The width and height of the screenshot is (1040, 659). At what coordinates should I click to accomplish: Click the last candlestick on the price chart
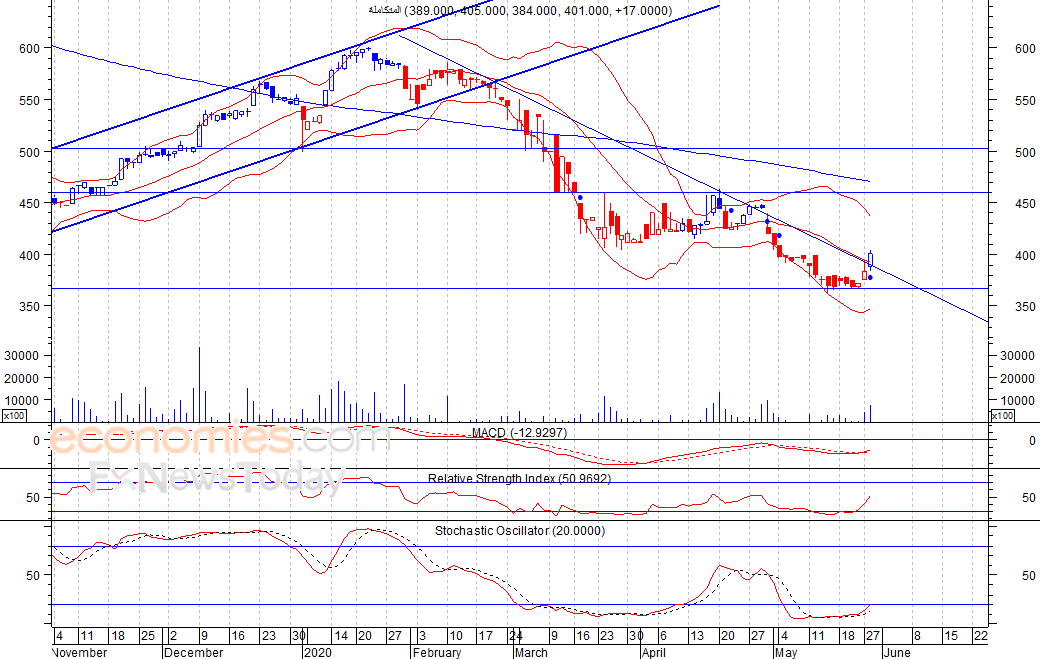pos(870,259)
